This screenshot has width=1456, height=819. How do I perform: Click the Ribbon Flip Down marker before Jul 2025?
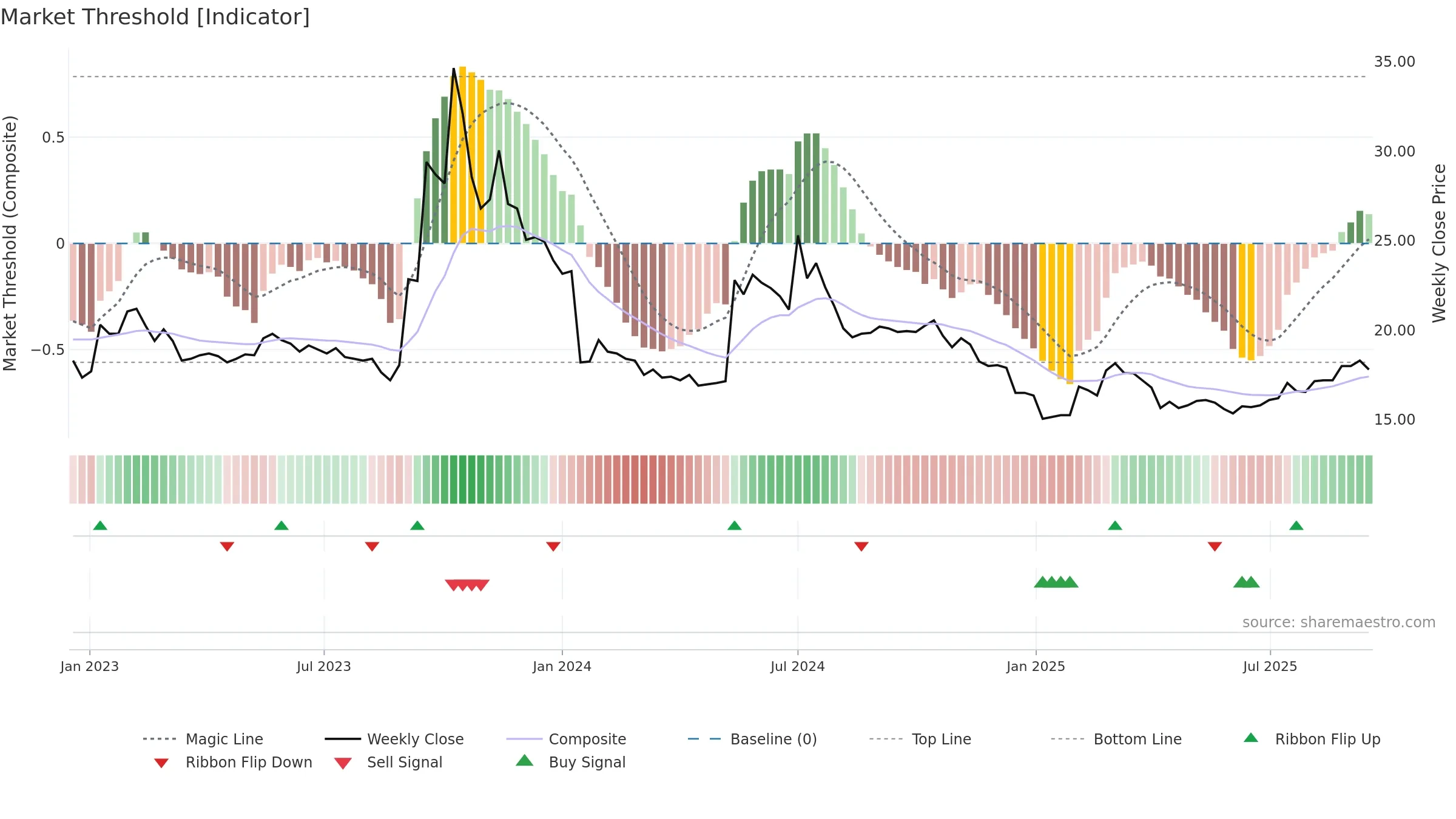click(x=1215, y=547)
